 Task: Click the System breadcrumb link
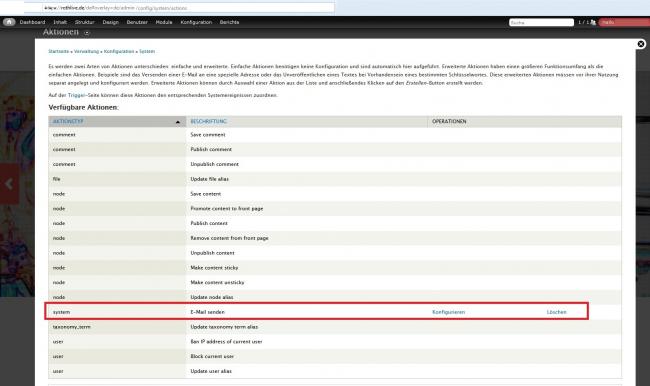click(147, 51)
